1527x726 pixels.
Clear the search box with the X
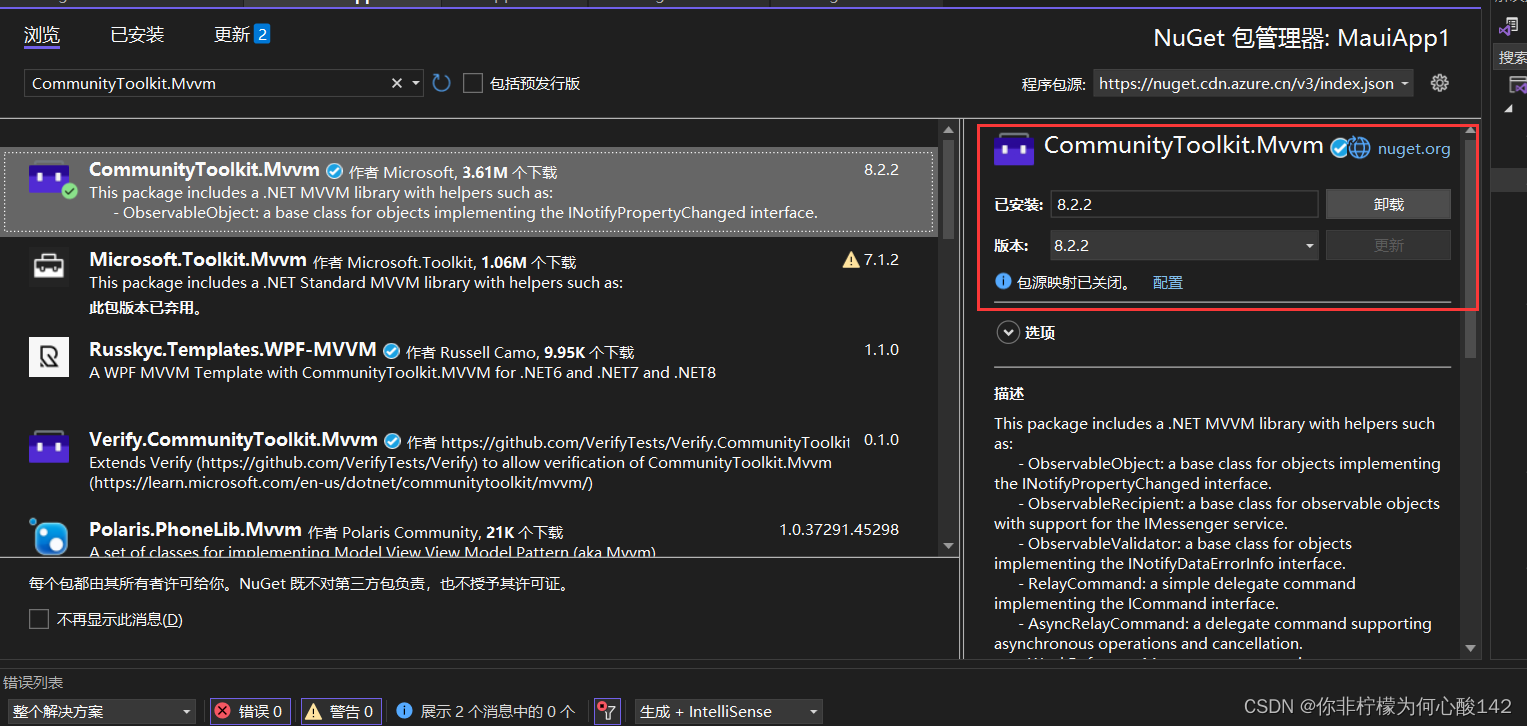click(397, 83)
